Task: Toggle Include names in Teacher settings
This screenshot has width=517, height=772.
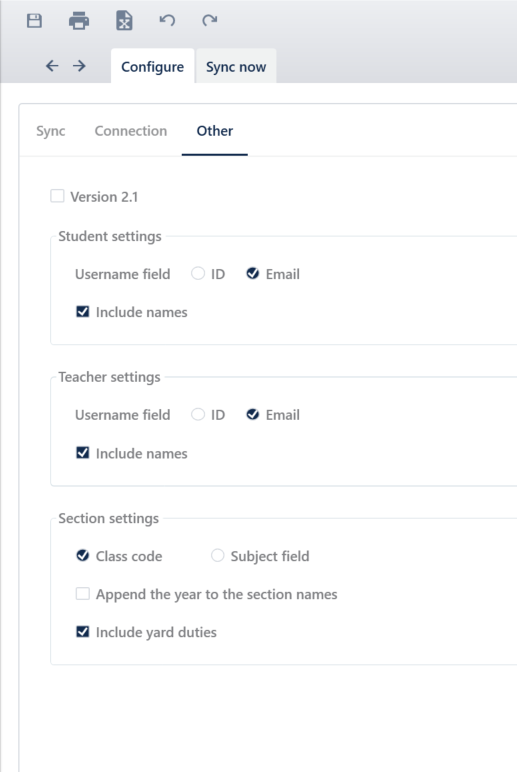Action: point(83,452)
